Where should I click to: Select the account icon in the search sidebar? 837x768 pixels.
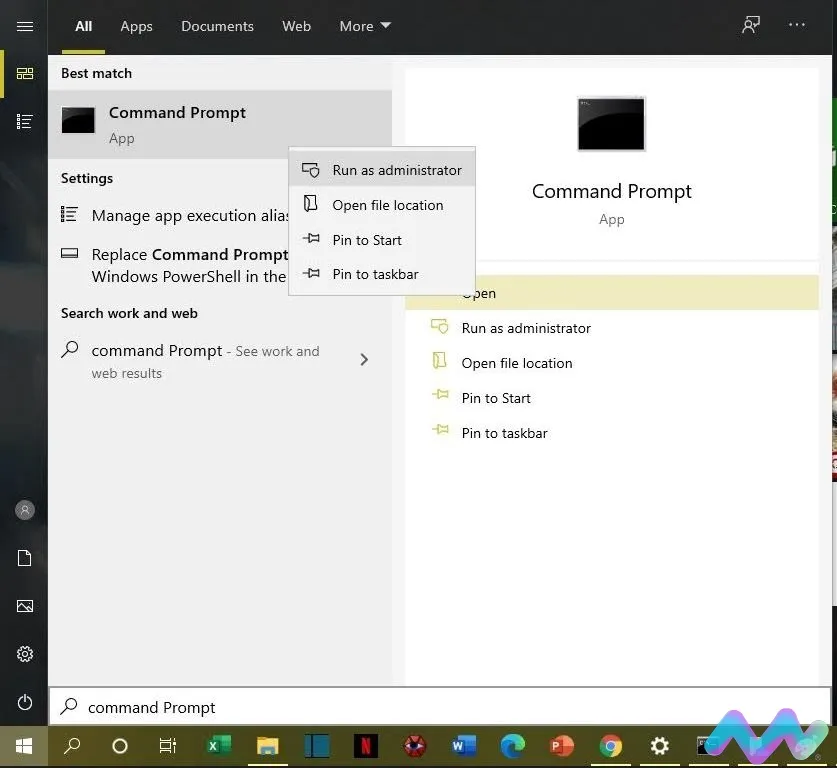(x=24, y=510)
